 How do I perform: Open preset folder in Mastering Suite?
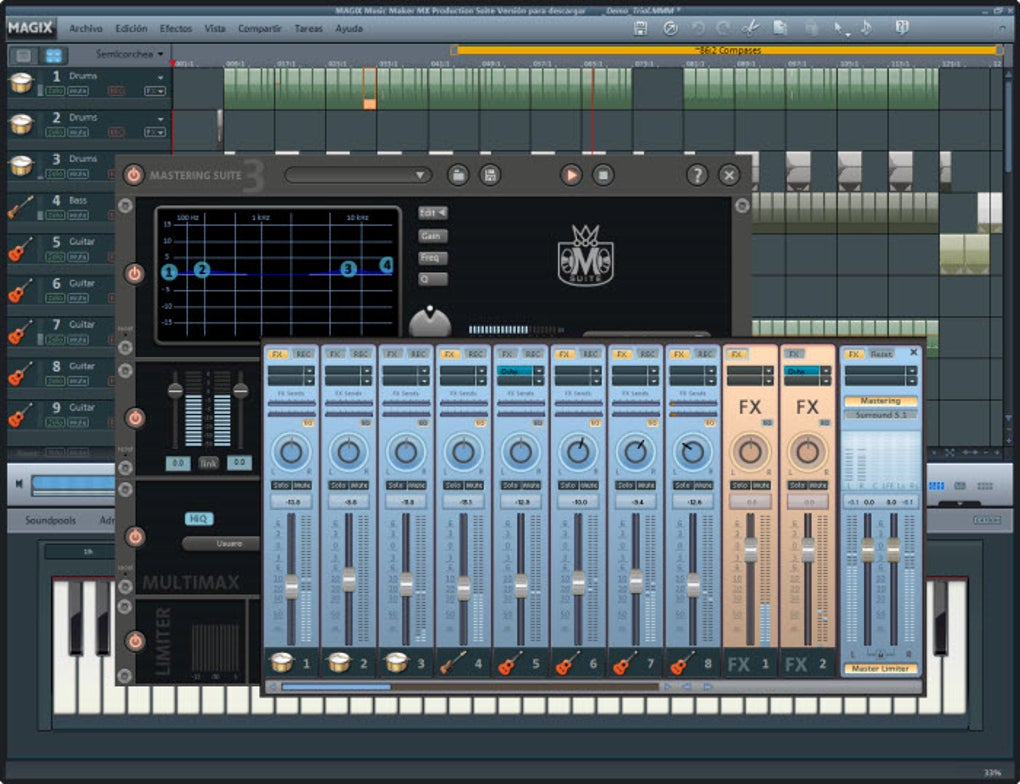tap(458, 175)
